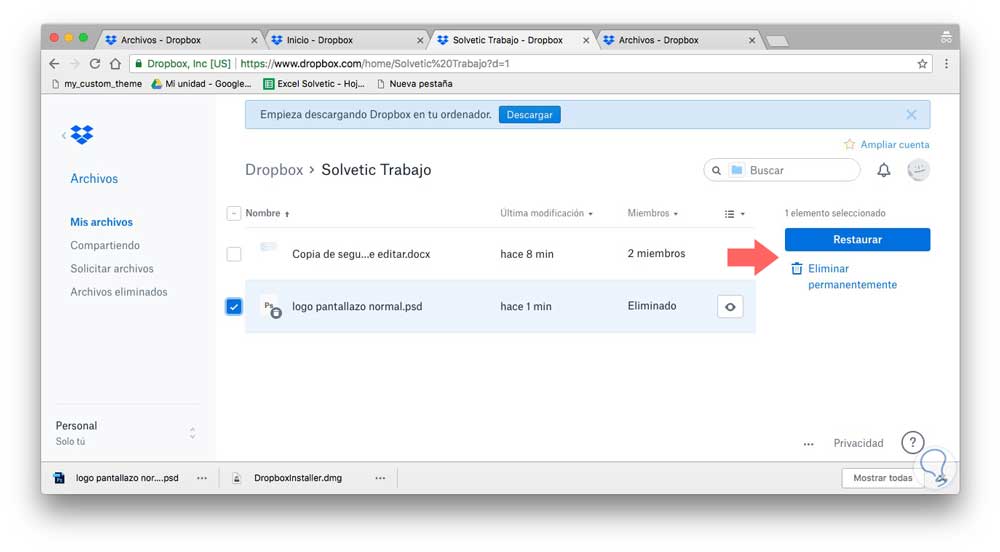
Task: Open the account avatar menu
Action: coord(918,170)
